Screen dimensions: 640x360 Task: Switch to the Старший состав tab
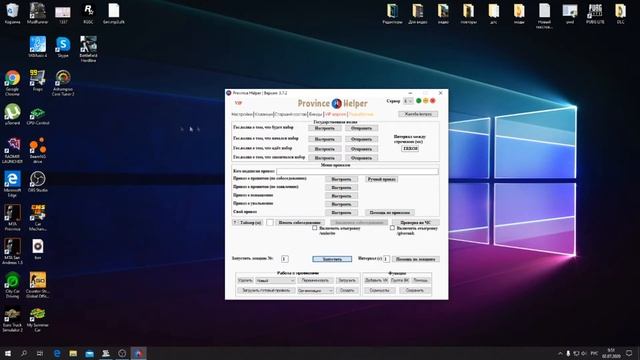point(291,114)
